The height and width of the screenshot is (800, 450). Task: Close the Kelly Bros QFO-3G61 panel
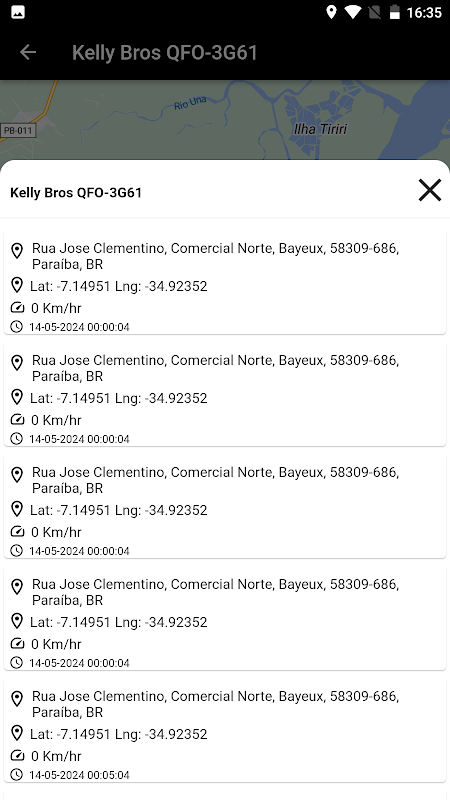click(x=430, y=191)
